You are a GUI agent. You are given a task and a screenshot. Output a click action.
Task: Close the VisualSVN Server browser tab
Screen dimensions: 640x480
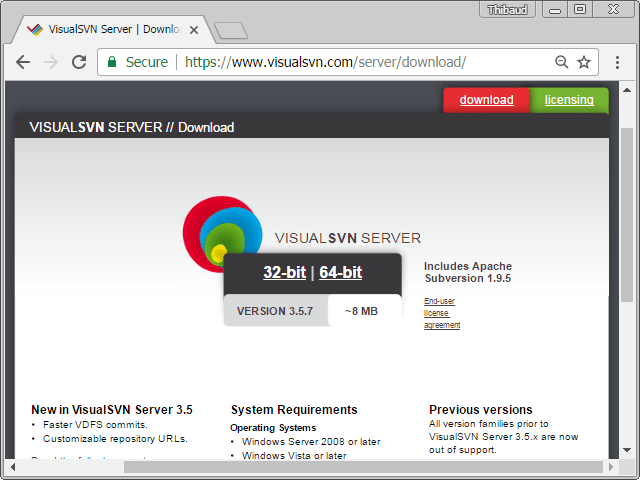[194, 30]
